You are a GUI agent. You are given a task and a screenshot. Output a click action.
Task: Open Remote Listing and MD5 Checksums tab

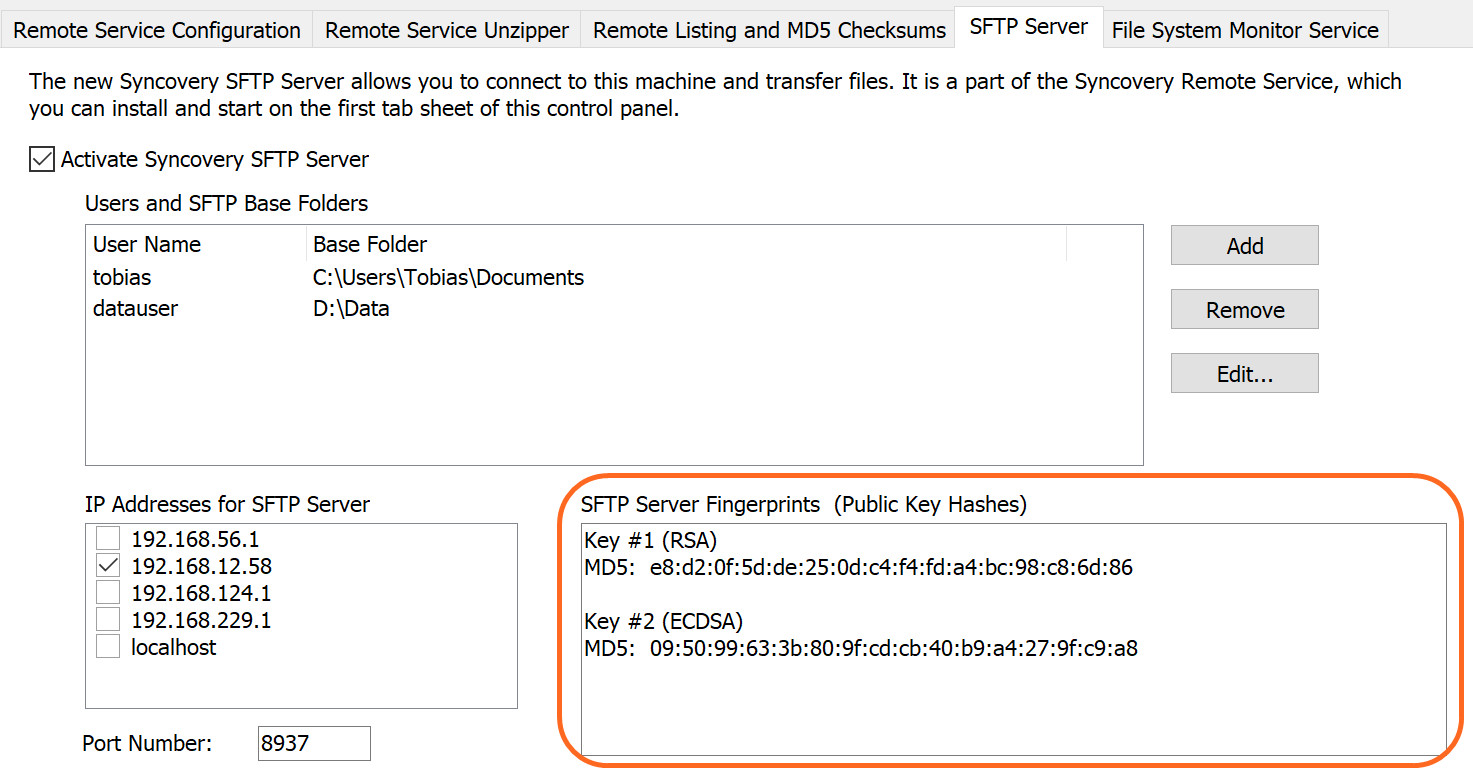point(769,31)
